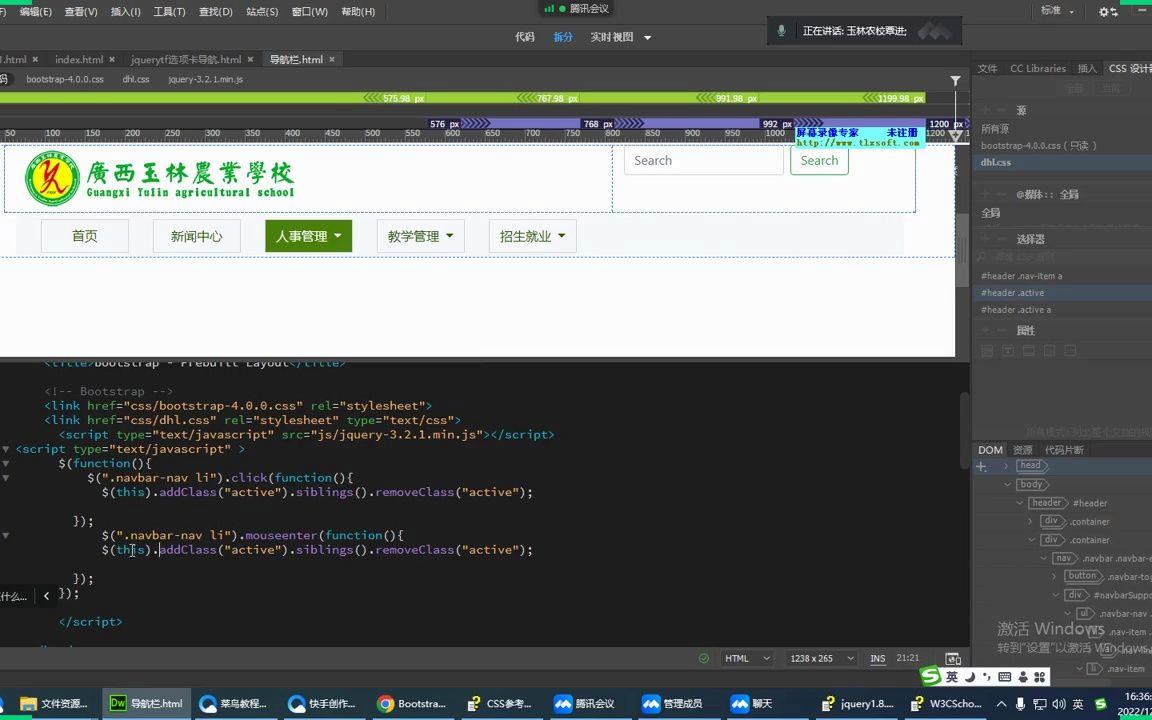Open the HTML language dropdown in status bar

(x=747, y=658)
